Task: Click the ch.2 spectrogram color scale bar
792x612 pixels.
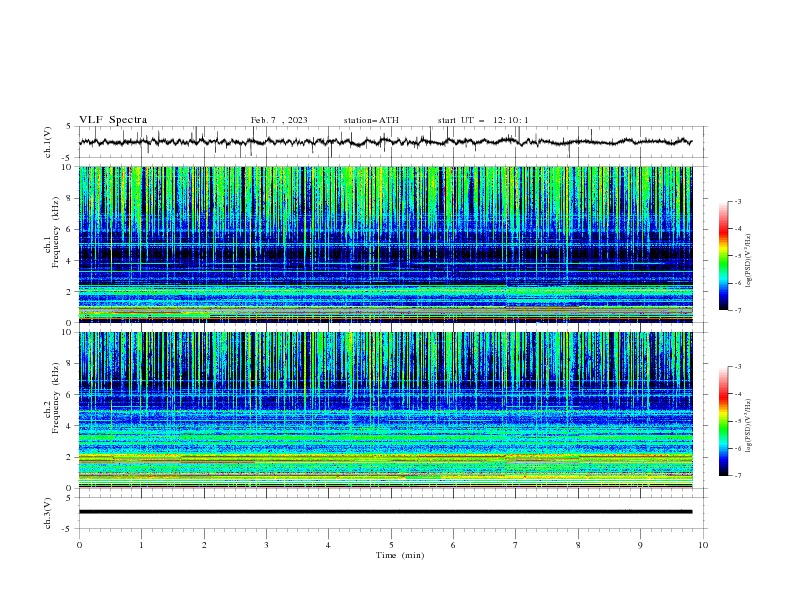Action: tap(723, 421)
